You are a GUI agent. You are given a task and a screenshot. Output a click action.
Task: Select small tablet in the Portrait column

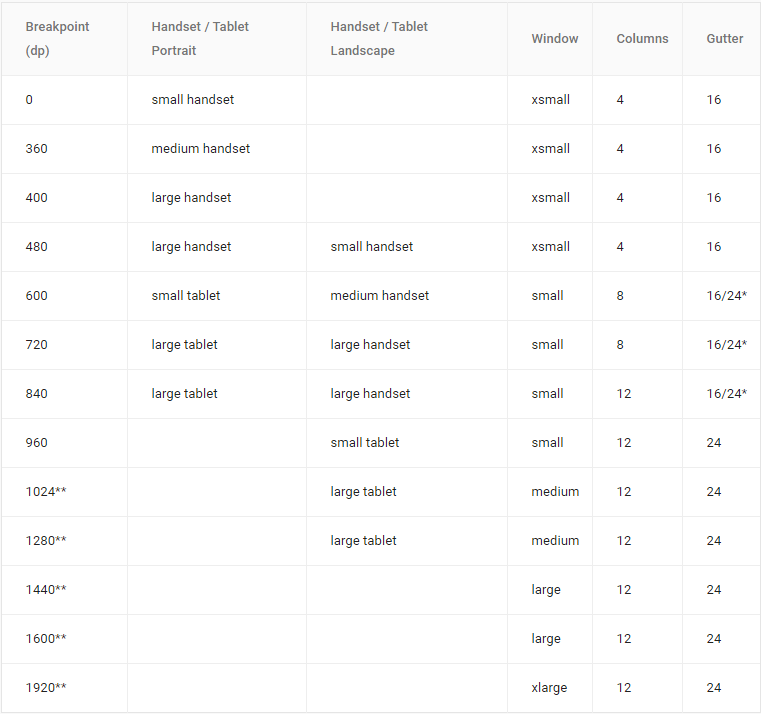click(x=186, y=296)
